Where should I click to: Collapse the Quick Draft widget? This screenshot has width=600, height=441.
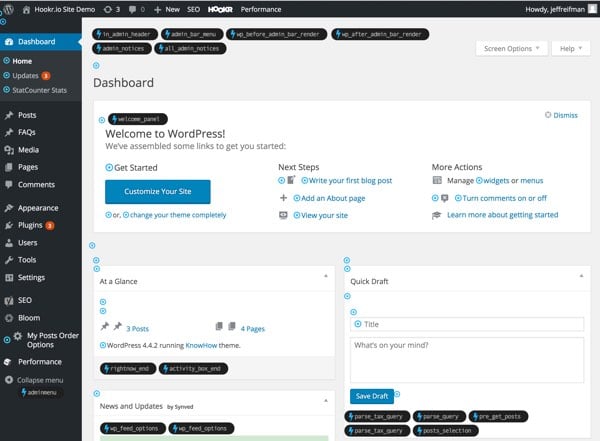coord(581,276)
